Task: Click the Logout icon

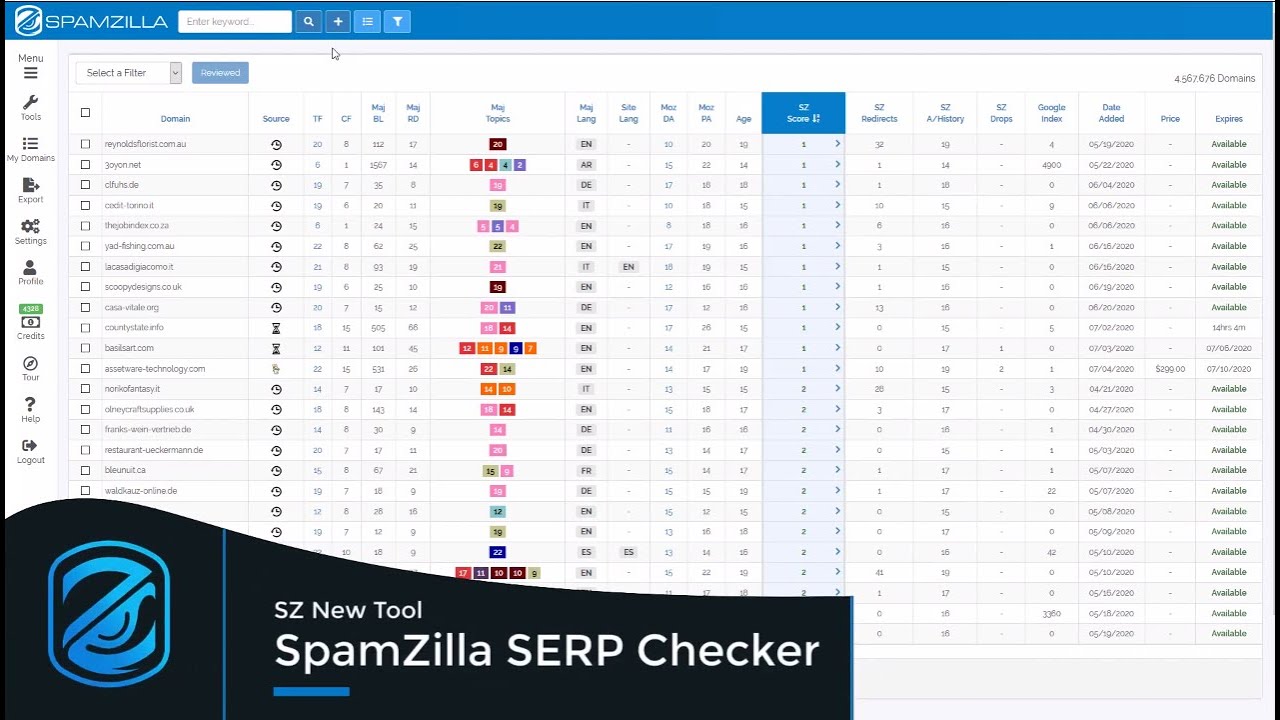Action: (x=30, y=446)
